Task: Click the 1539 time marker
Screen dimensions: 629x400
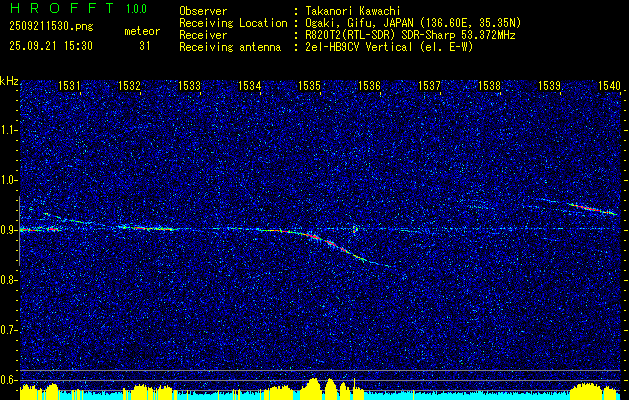Action: click(x=550, y=86)
